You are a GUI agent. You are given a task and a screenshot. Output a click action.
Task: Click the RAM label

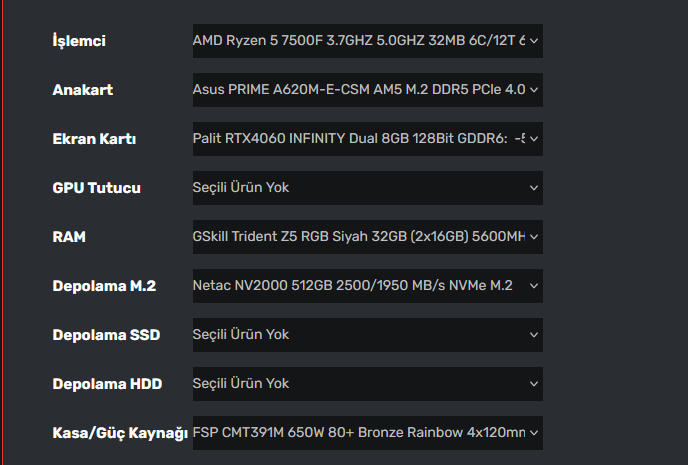[69, 237]
